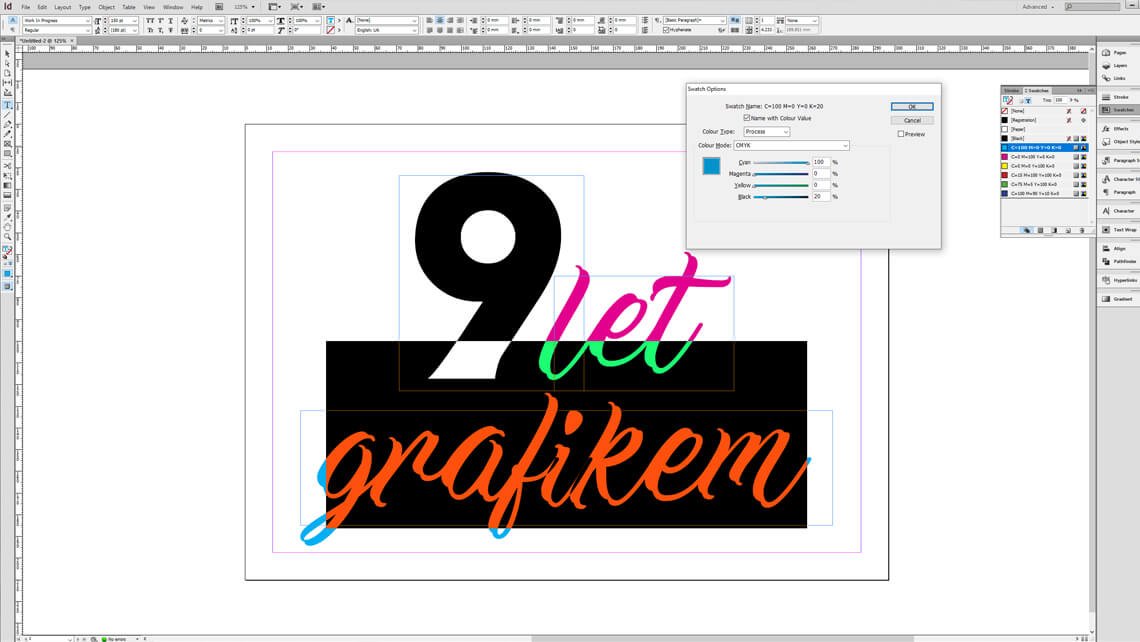Open the Colour Mode CMYK dropdown
This screenshot has height=642, width=1140.
pyautogui.click(x=791, y=145)
